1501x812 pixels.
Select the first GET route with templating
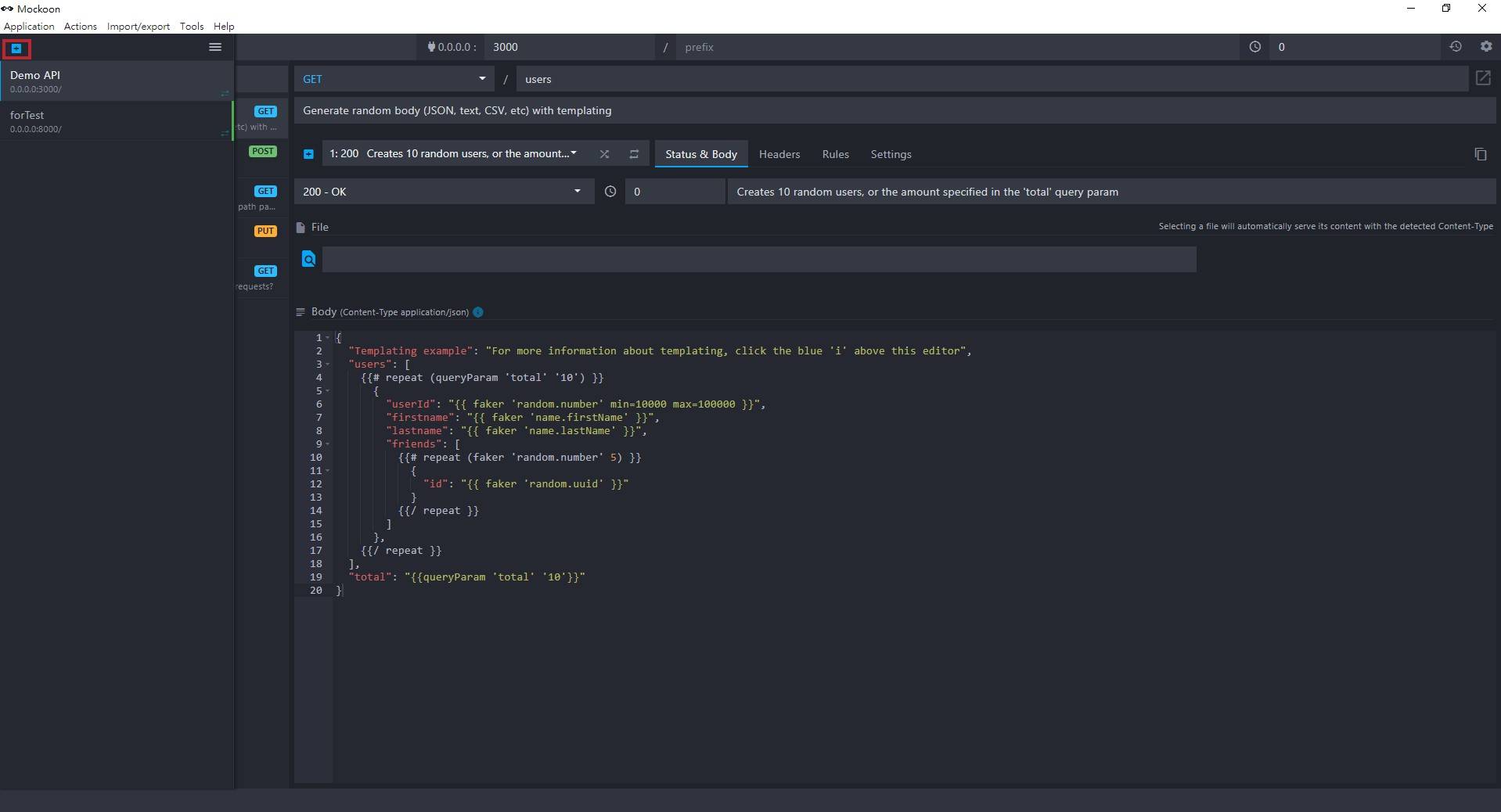[261, 119]
